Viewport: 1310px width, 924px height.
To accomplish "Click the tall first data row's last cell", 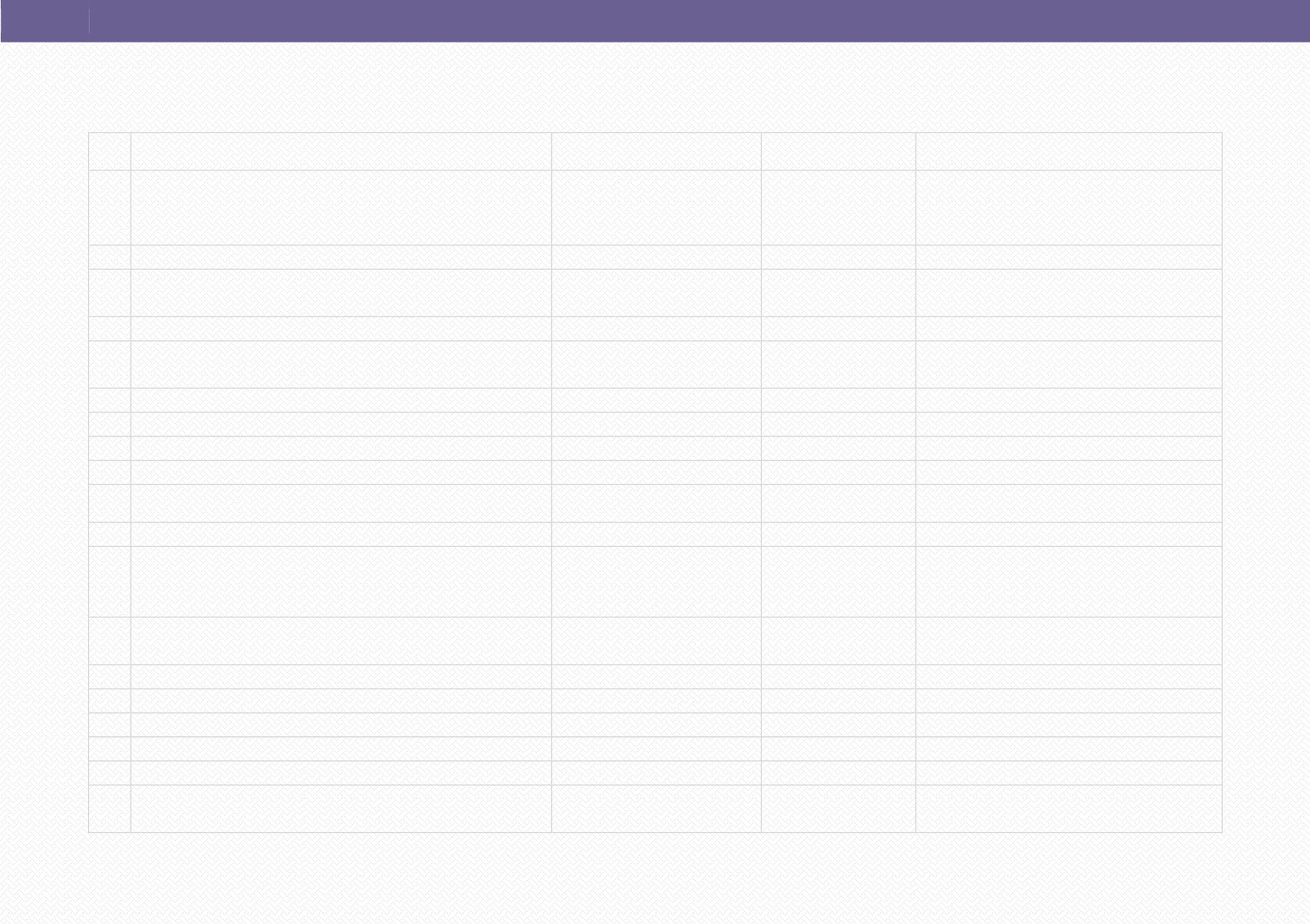I will tap(1069, 208).
